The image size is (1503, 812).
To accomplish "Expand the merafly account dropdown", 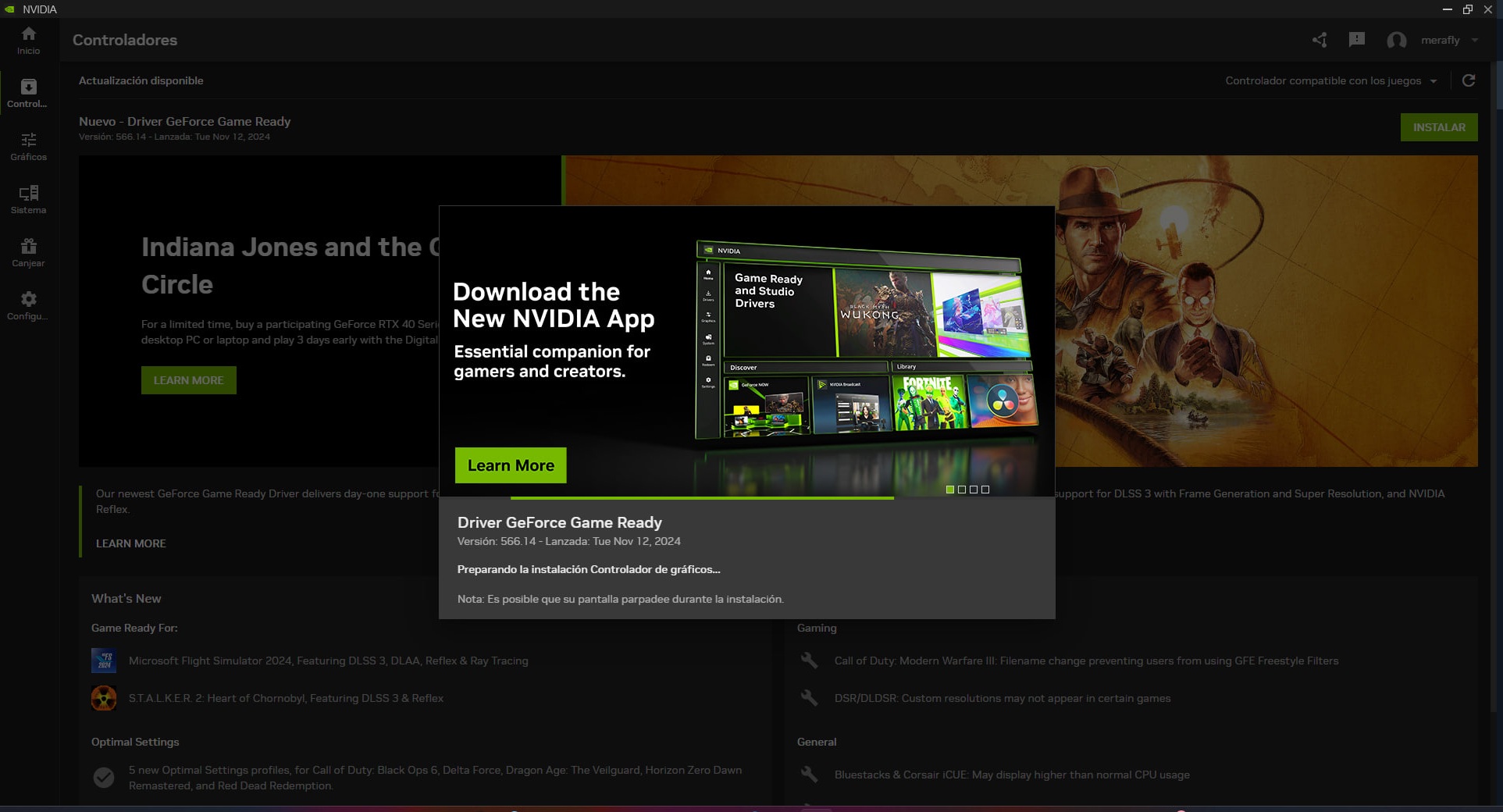I will pyautogui.click(x=1475, y=40).
